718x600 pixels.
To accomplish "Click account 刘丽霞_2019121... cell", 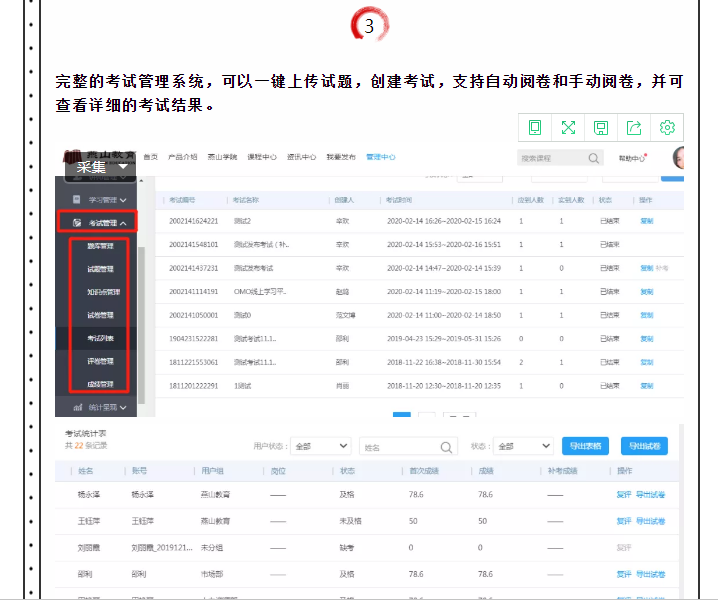I will pos(162,548).
